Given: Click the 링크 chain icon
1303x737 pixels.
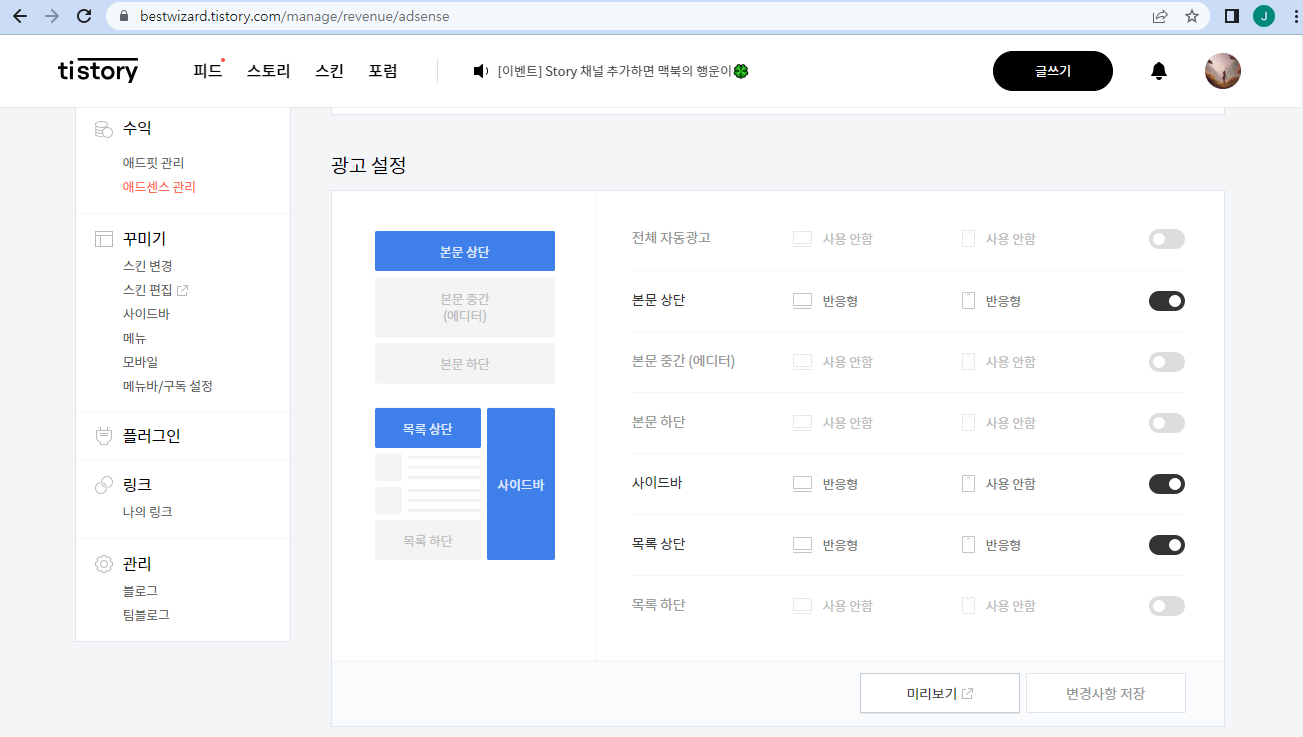Looking at the screenshot, I should [x=103, y=485].
